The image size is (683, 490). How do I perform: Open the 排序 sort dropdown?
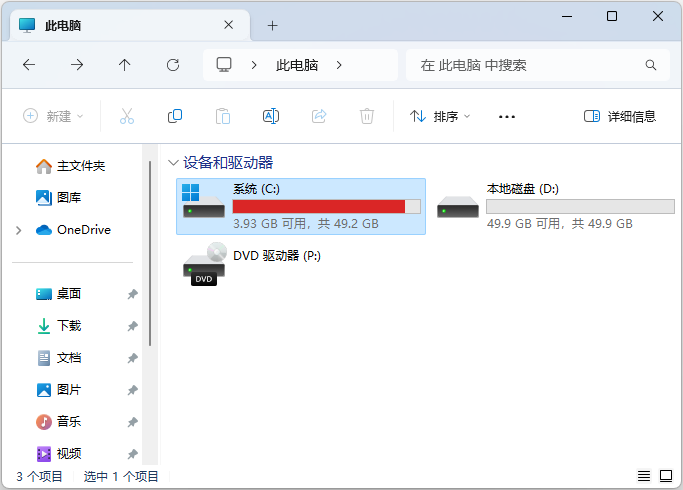440,116
